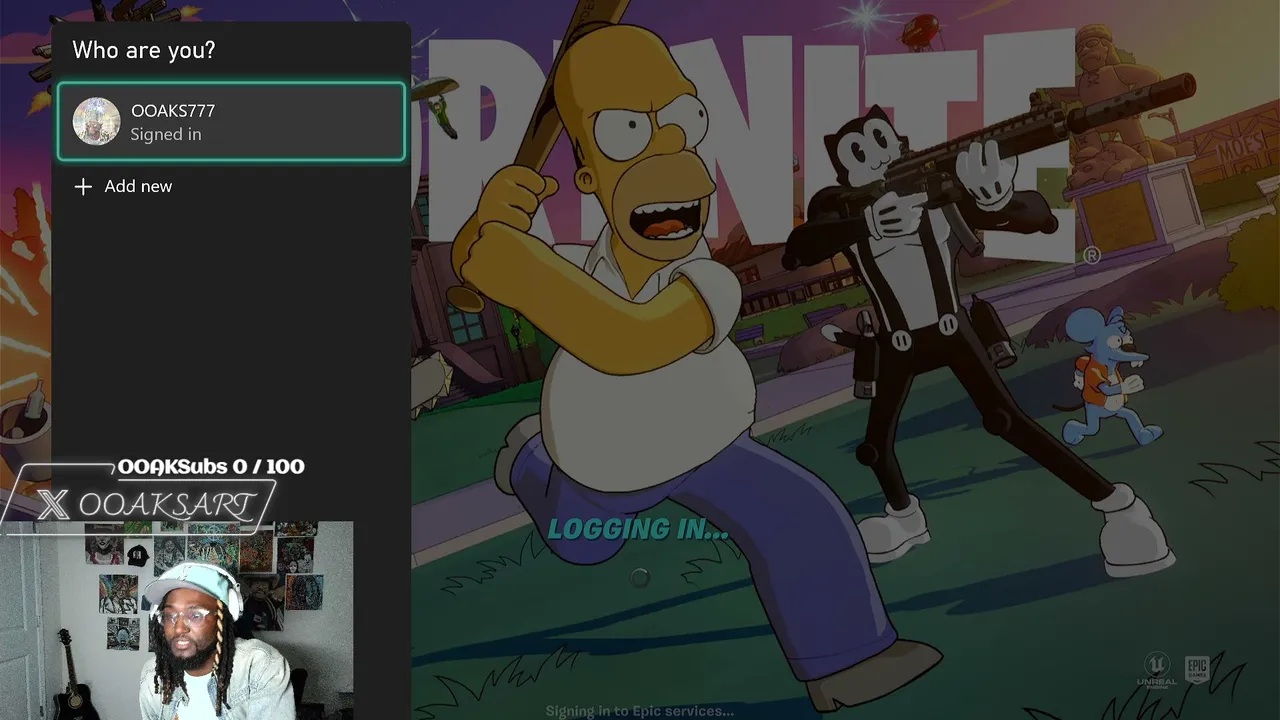
Task: Click the Unreal Engine logo
Action: (1157, 671)
